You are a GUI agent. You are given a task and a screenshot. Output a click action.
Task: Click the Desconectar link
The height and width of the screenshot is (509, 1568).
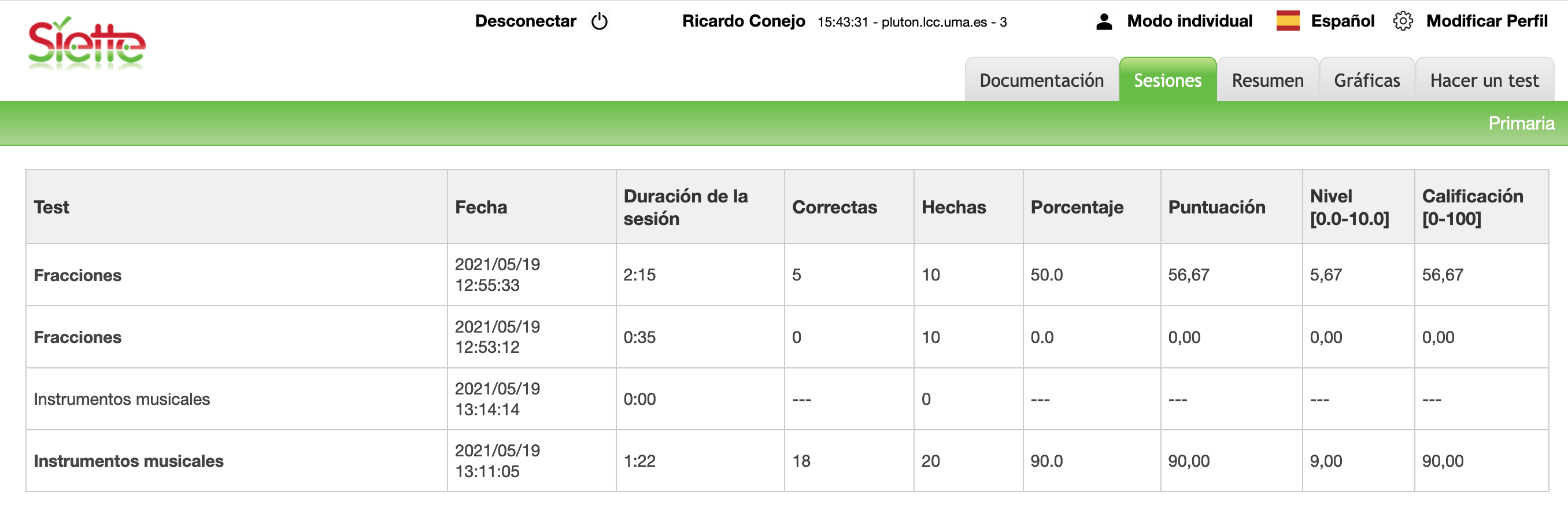526,21
